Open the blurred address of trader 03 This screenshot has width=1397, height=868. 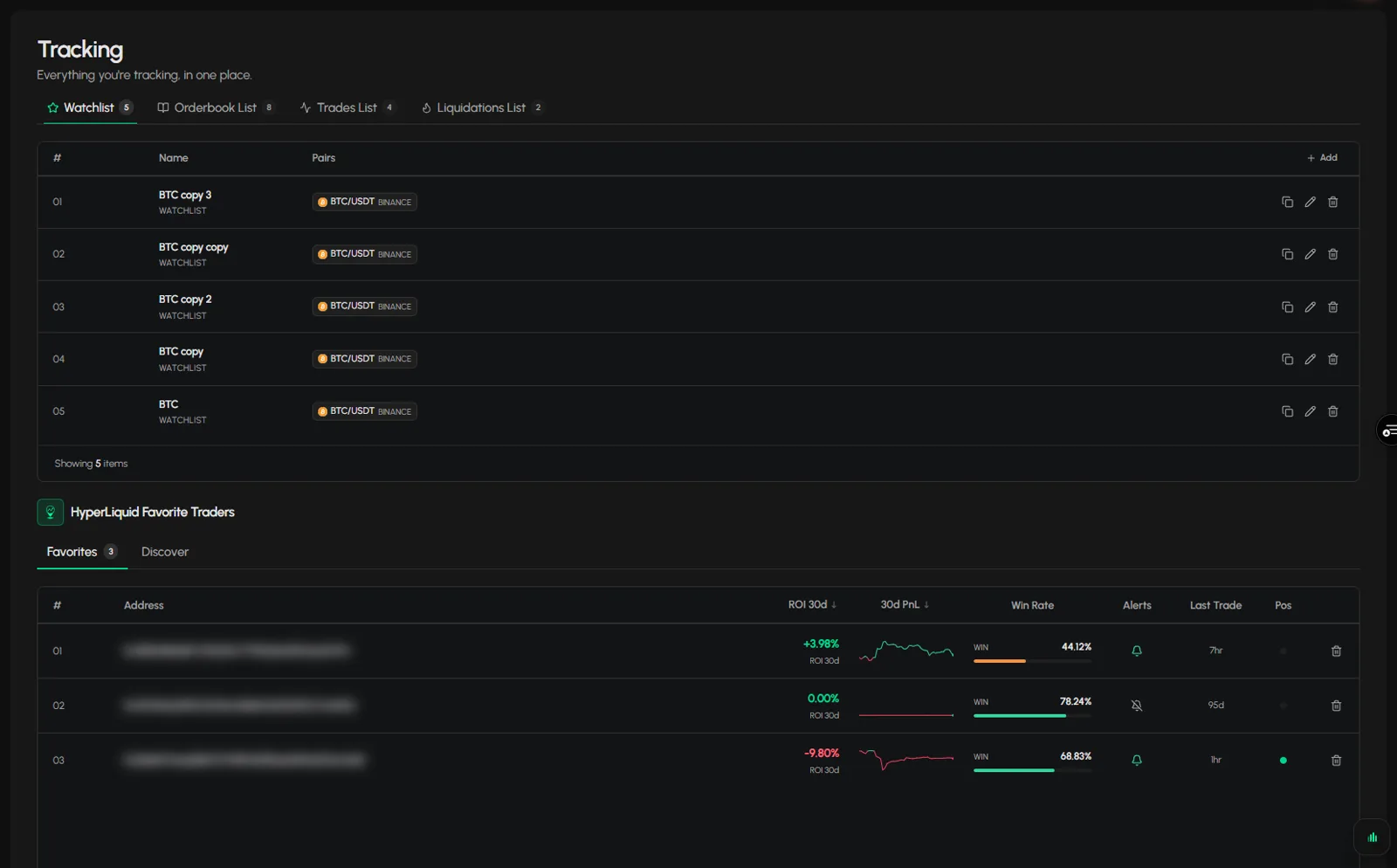(x=244, y=761)
